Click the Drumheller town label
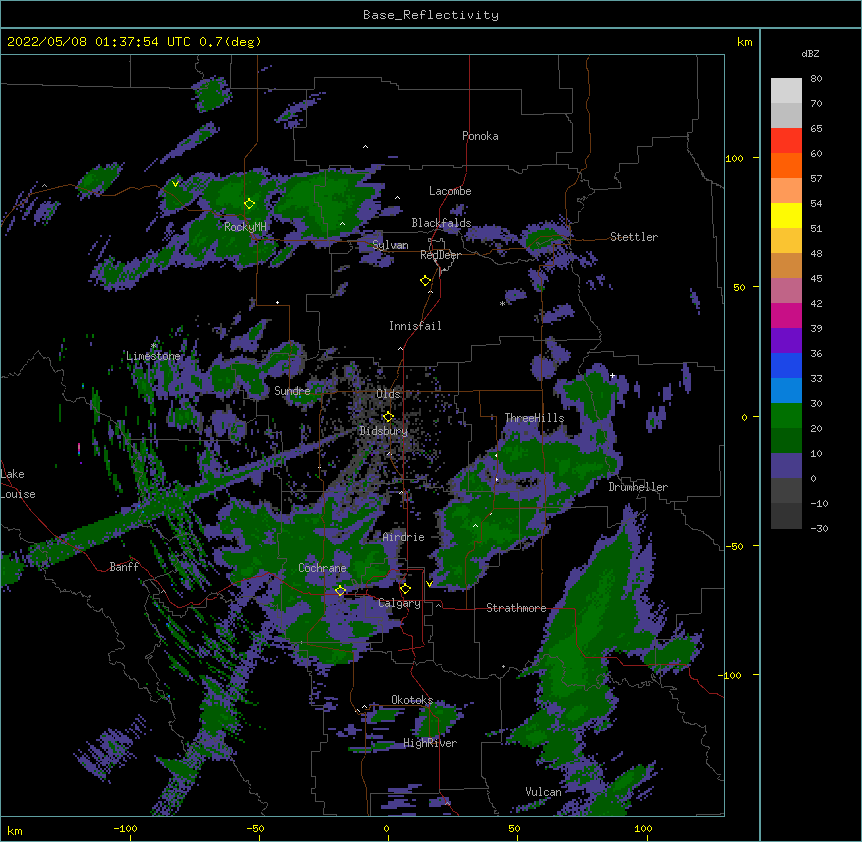This screenshot has width=862, height=842. coord(638,487)
